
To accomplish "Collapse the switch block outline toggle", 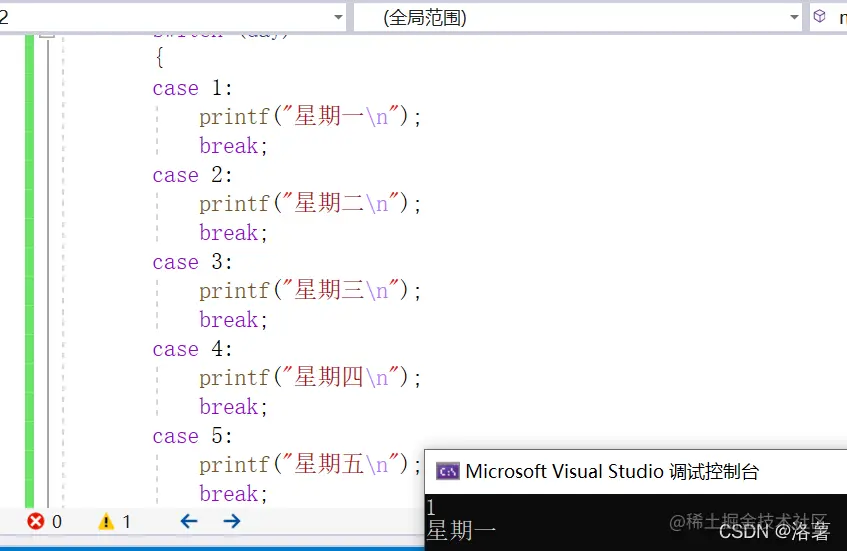I will pyautogui.click(x=47, y=35).
